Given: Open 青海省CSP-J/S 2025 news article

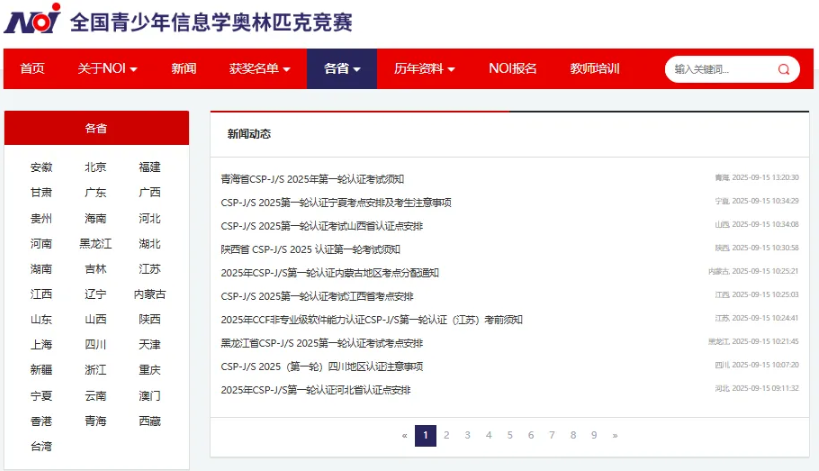Looking at the screenshot, I should (312, 179).
